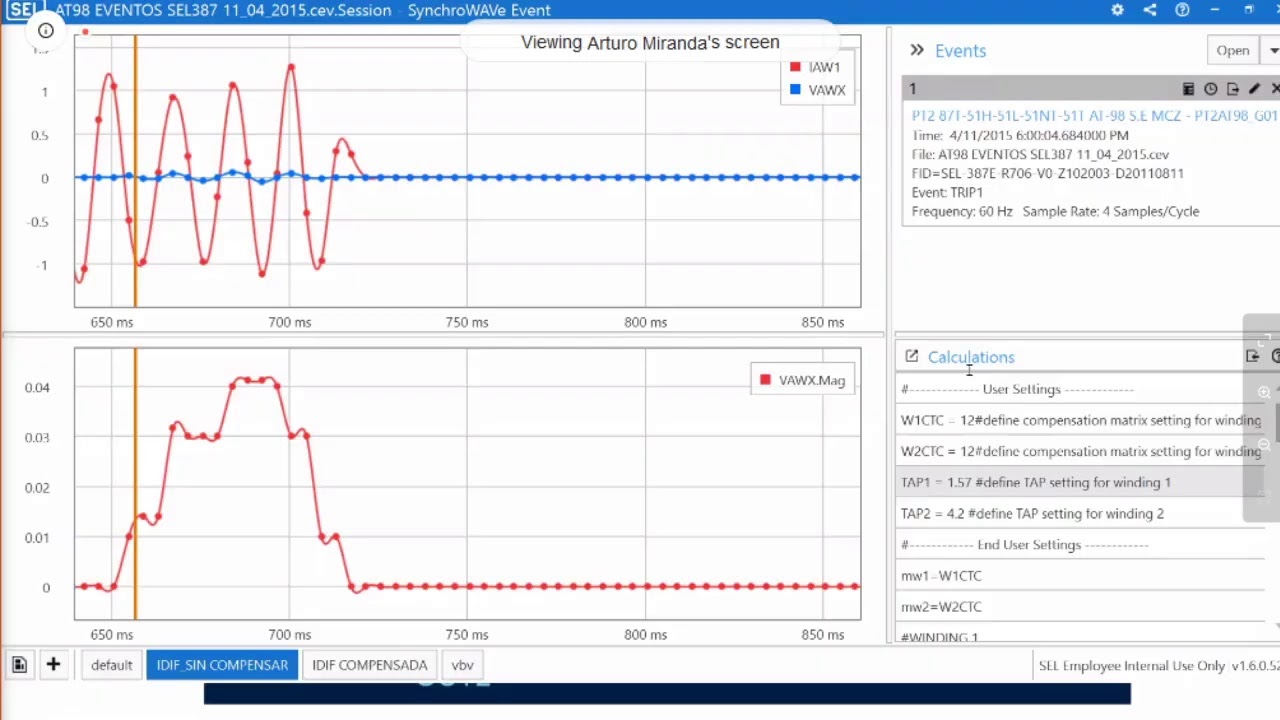Export calculations using the export icon

coord(1252,356)
